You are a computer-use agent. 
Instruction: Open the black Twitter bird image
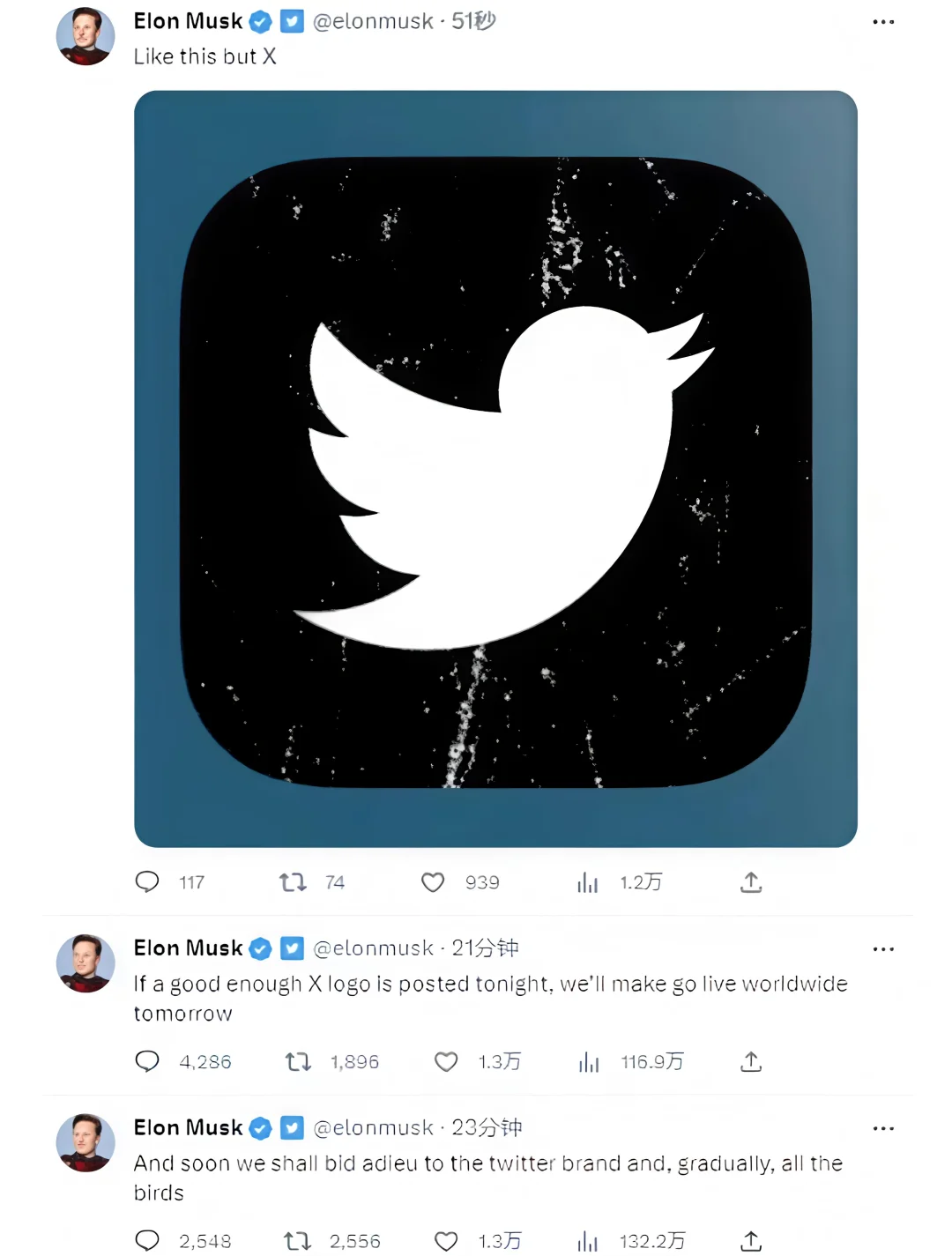(x=495, y=469)
